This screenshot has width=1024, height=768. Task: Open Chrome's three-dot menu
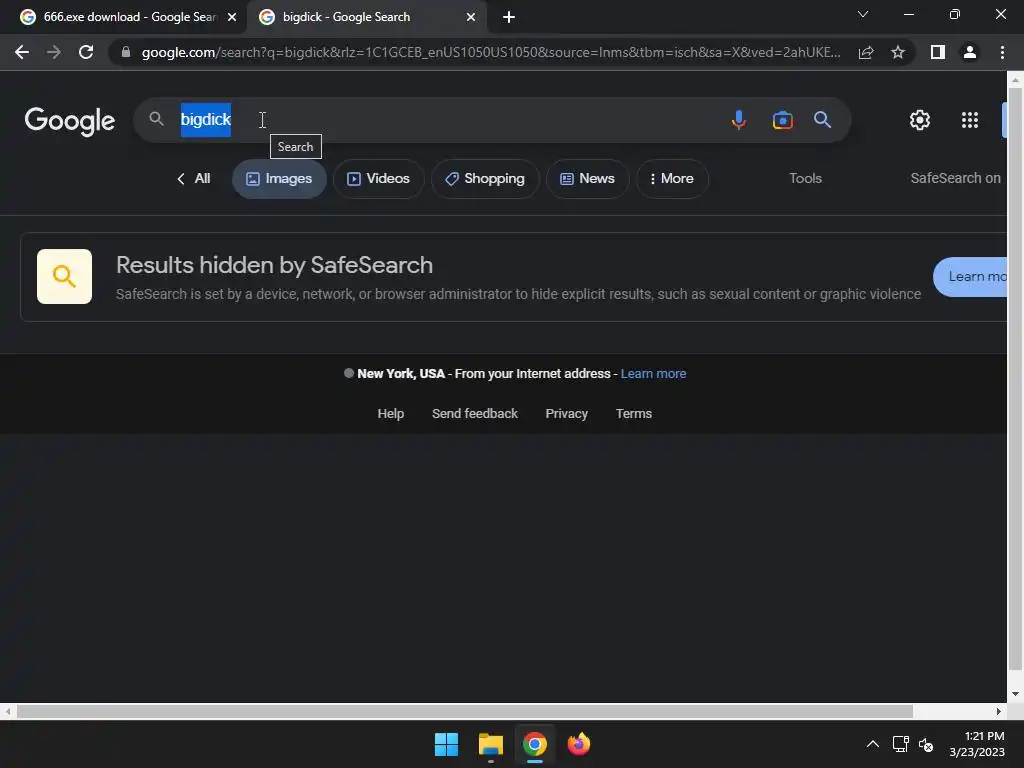click(x=1002, y=52)
